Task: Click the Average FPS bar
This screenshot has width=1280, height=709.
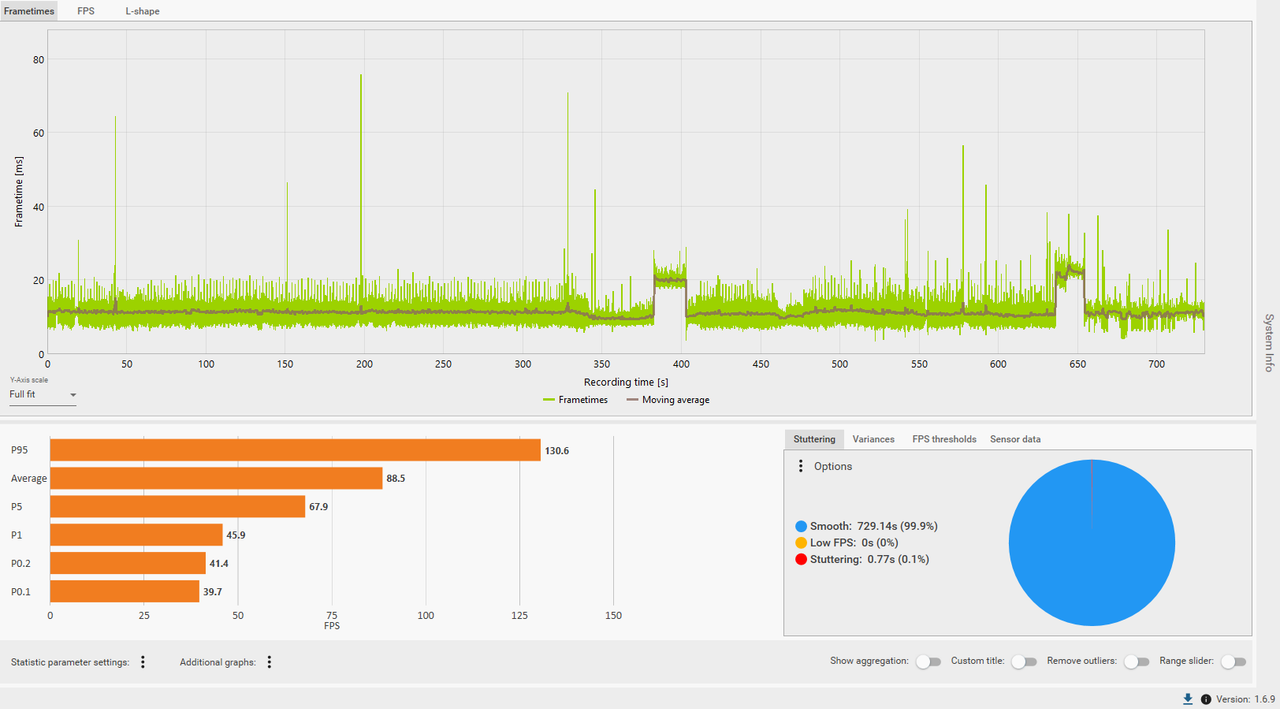Action: click(x=216, y=478)
